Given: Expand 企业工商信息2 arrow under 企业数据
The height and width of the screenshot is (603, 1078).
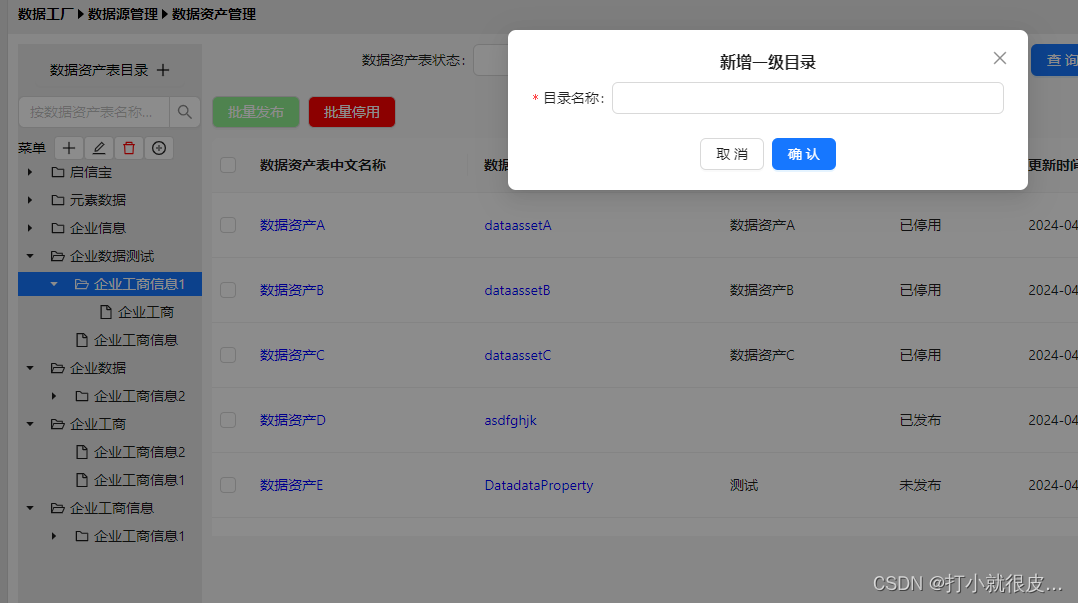Looking at the screenshot, I should click(x=54, y=396).
